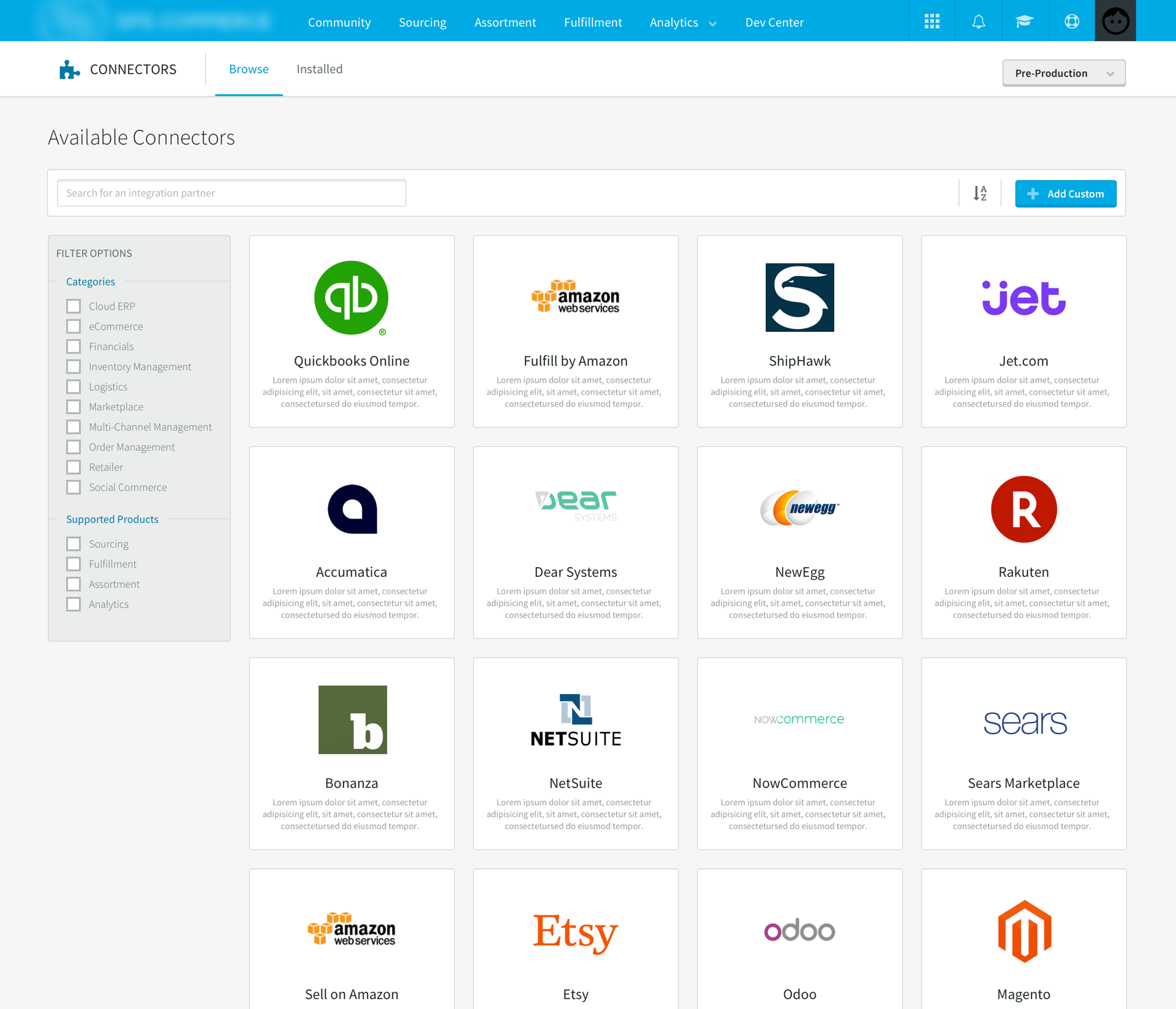
Task: Enable the Cloud ERP category checkbox
Action: click(x=73, y=306)
